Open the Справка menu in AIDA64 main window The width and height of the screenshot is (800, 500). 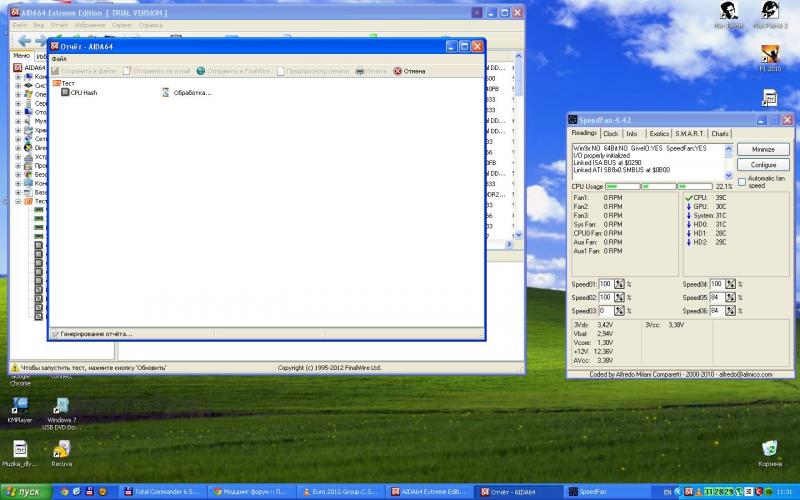pos(150,25)
